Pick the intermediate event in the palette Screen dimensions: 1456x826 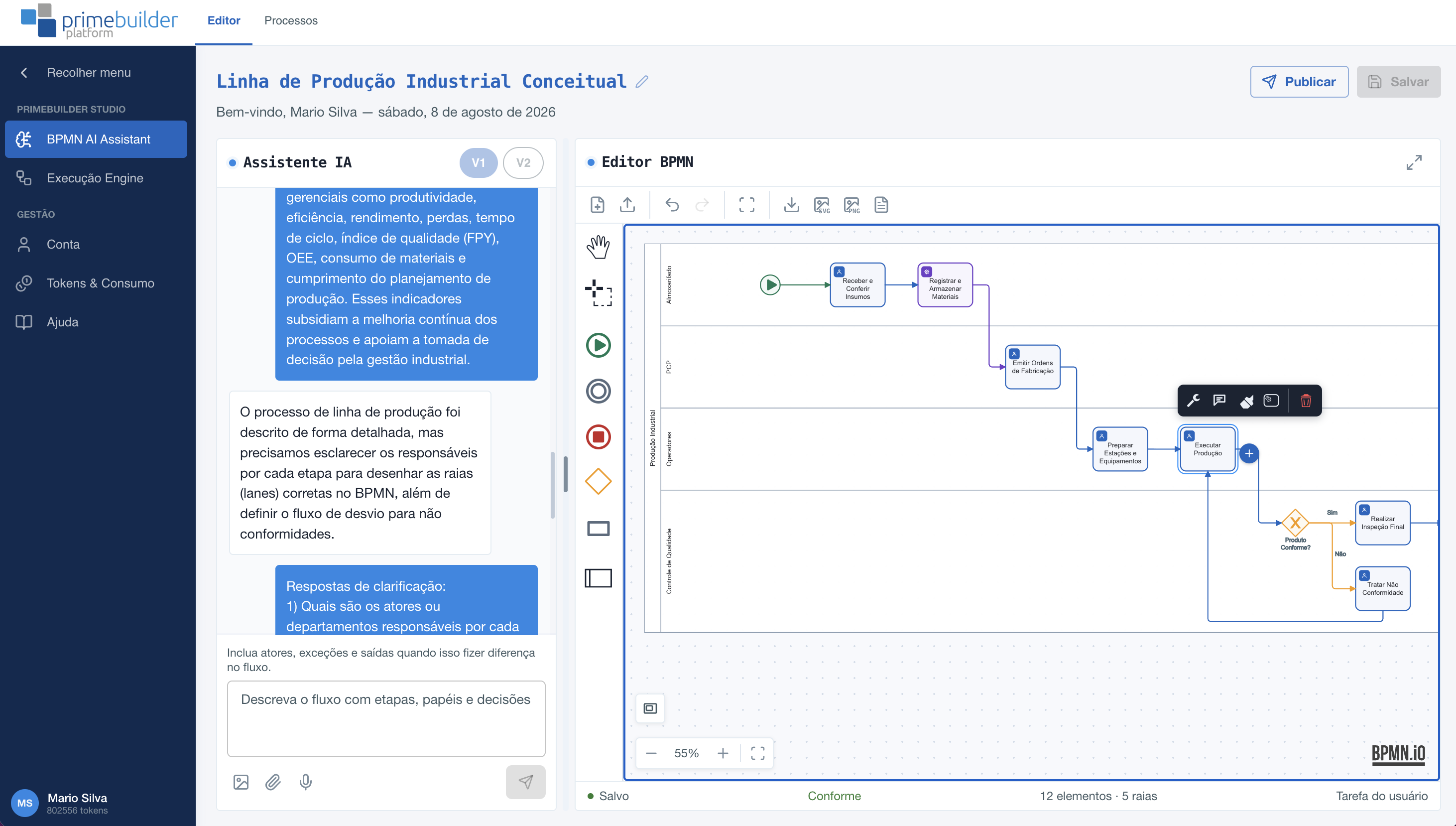pyautogui.click(x=598, y=391)
